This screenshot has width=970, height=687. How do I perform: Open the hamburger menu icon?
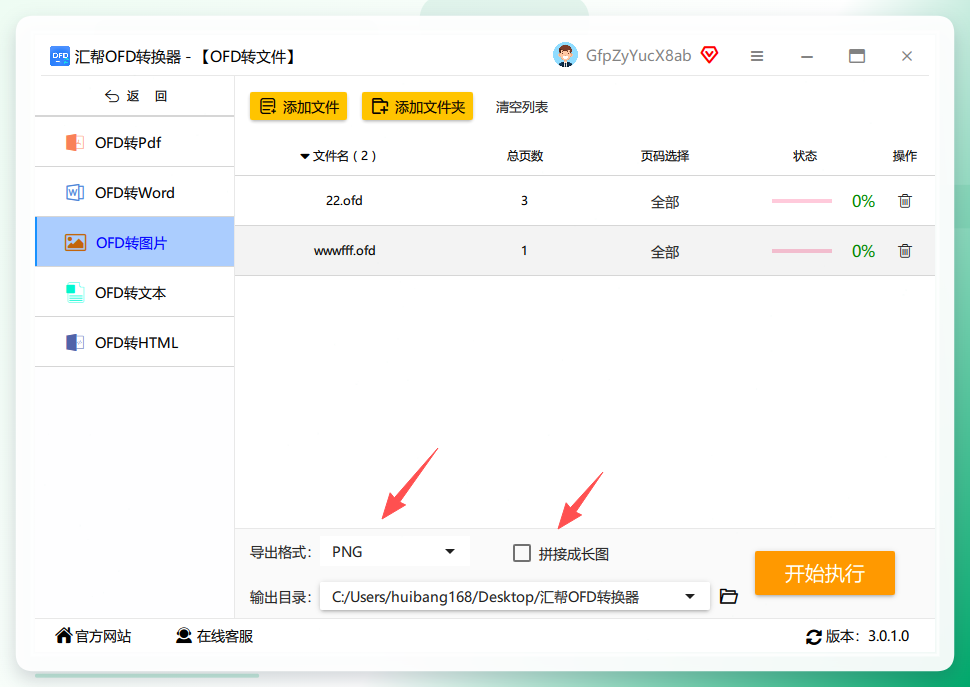(x=757, y=56)
